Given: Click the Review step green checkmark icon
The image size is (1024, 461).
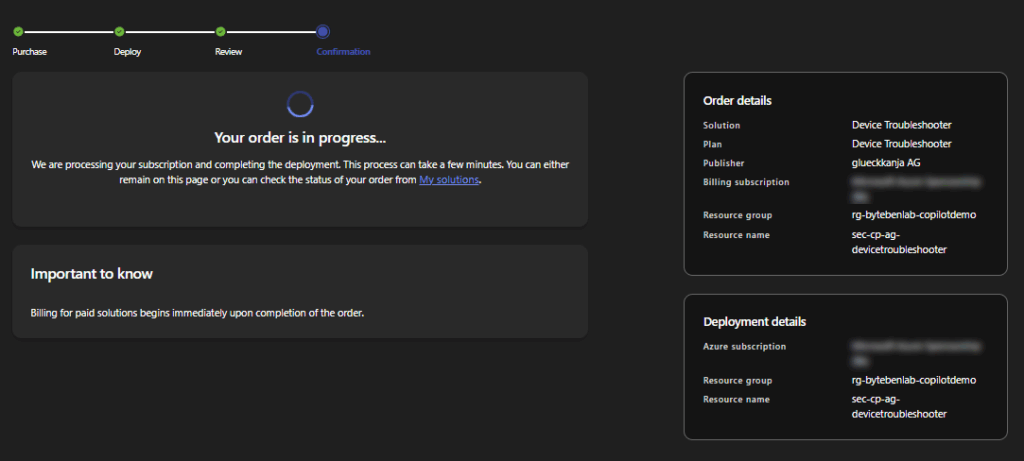Looking at the screenshot, I should point(220,32).
